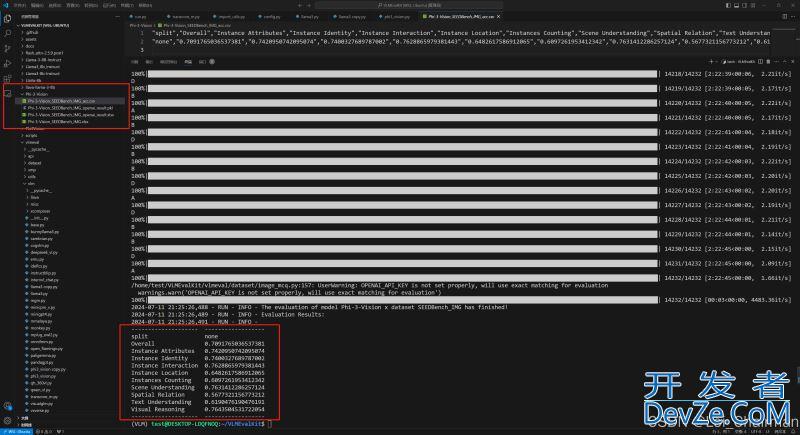The width and height of the screenshot is (800, 435).
Task: Expand the dataset folder under vlmeval
Action: click(x=35, y=163)
